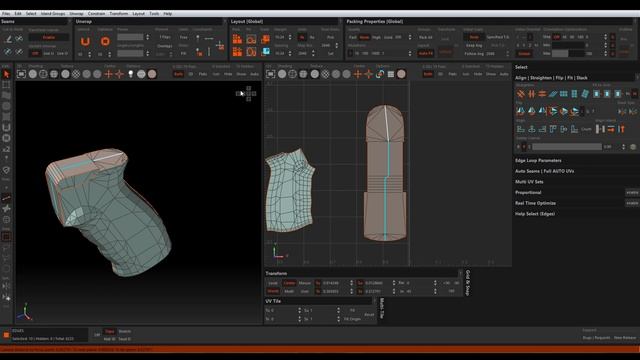Click the pen cut-seam icon in Seams panel
640x360 pixels.
pos(8,39)
